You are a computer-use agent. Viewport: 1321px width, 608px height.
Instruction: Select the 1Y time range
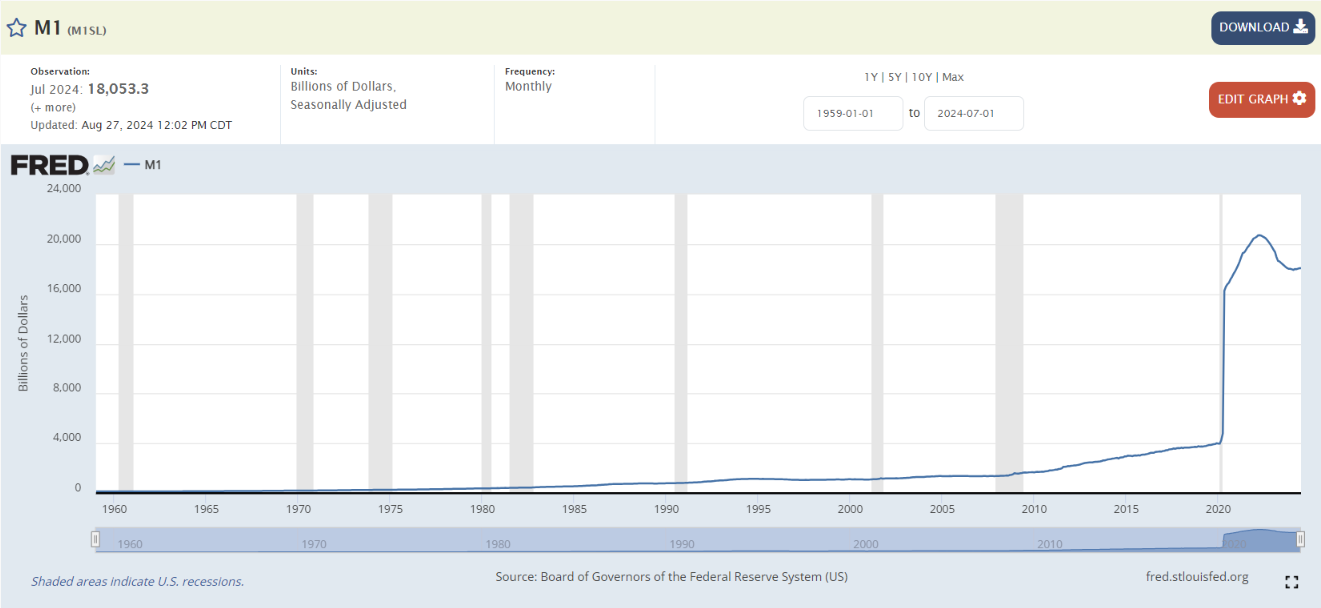point(872,77)
